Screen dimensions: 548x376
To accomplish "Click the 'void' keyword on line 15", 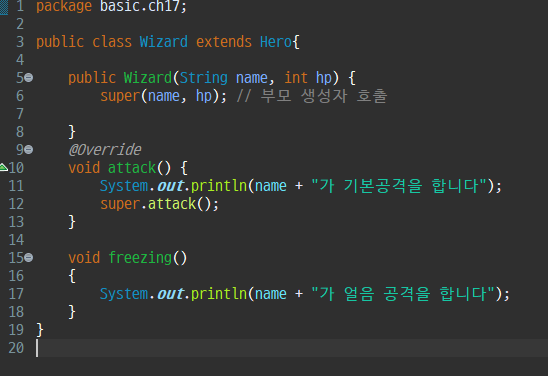I will [84, 258].
